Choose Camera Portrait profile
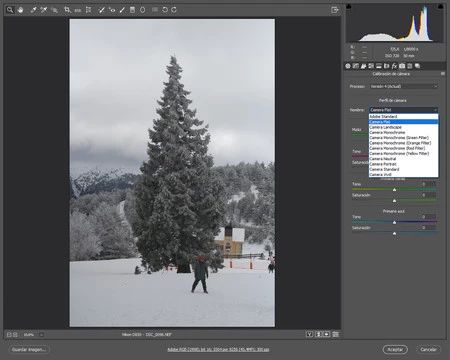Image resolution: width=450 pixels, height=360 pixels. click(403, 164)
